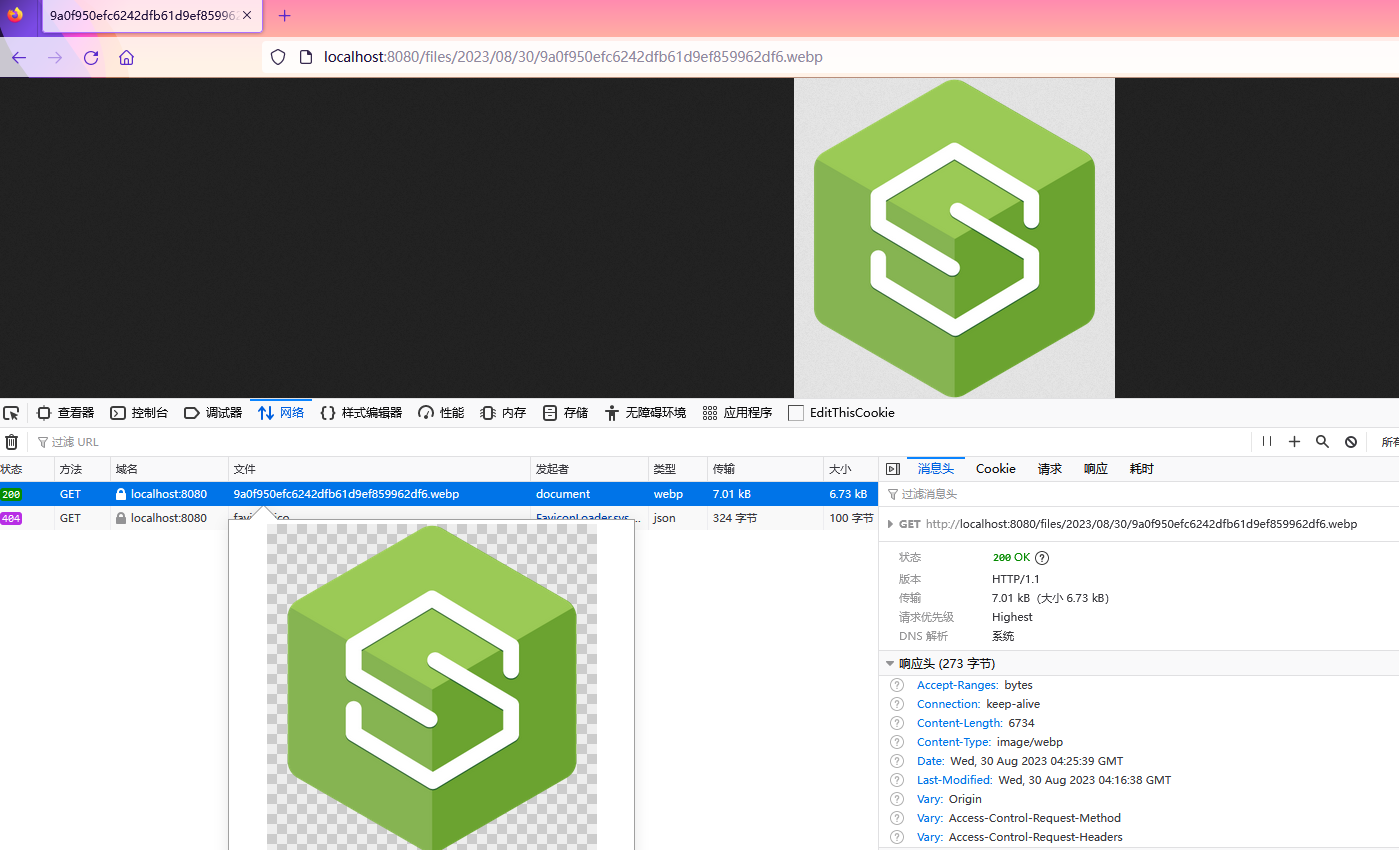Click help icon next to 200 OK
This screenshot has height=850, width=1399.
point(1042,558)
